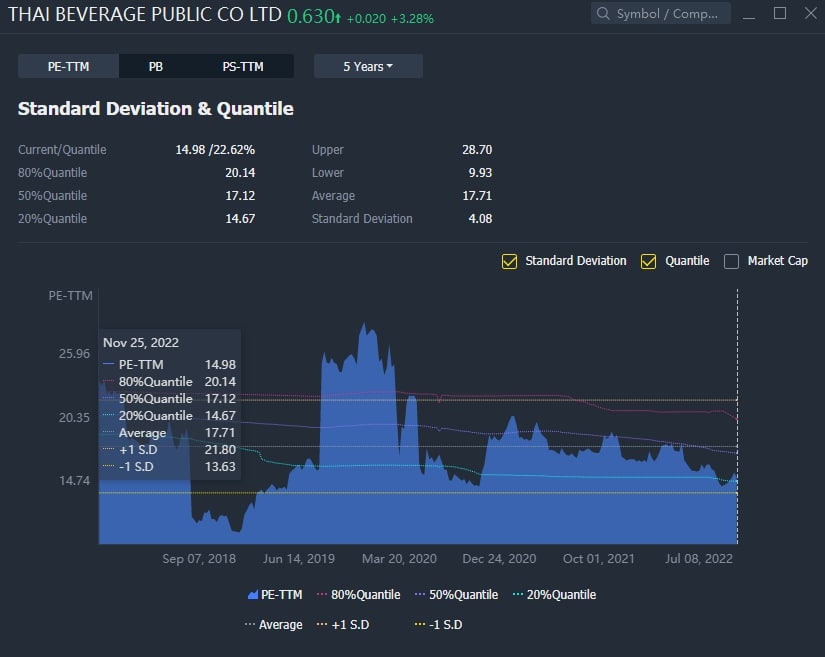Enable the Market Cap checkbox
Viewport: 825px width, 657px height.
click(x=731, y=261)
